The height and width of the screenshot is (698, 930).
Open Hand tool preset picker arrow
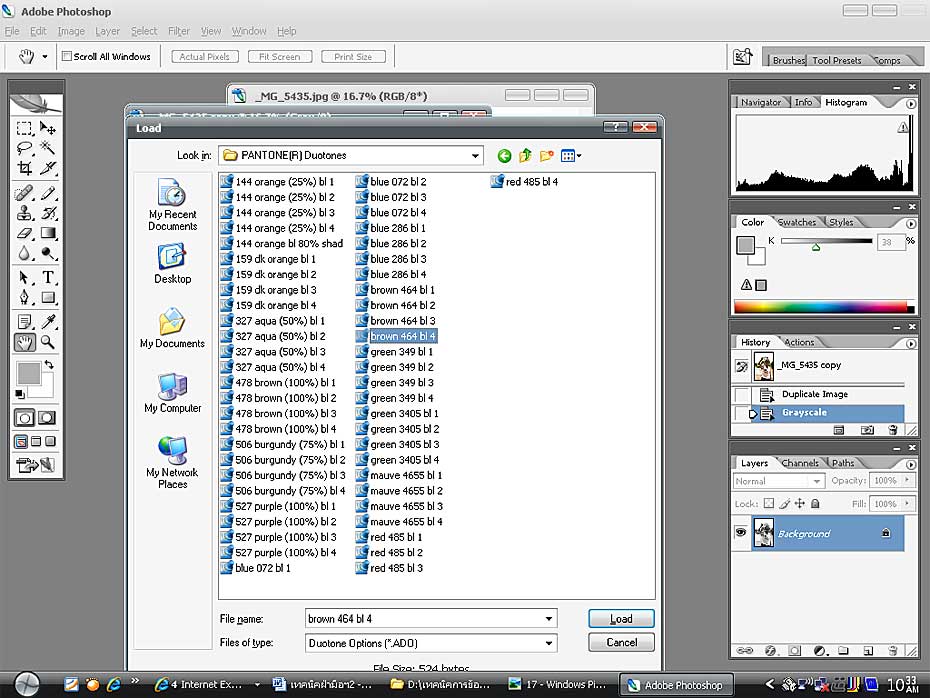44,57
